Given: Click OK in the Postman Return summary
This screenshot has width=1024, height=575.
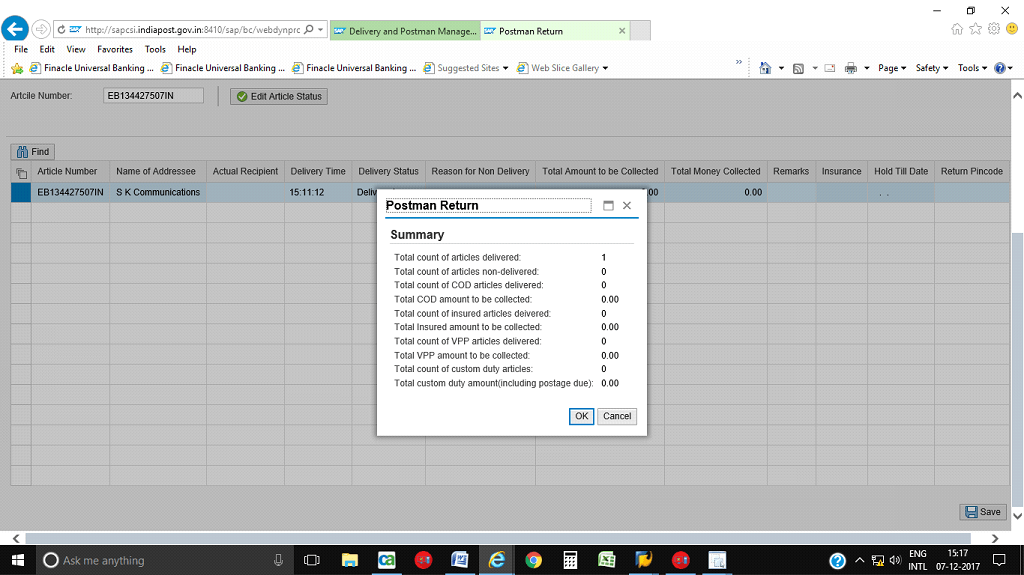Looking at the screenshot, I should (581, 416).
